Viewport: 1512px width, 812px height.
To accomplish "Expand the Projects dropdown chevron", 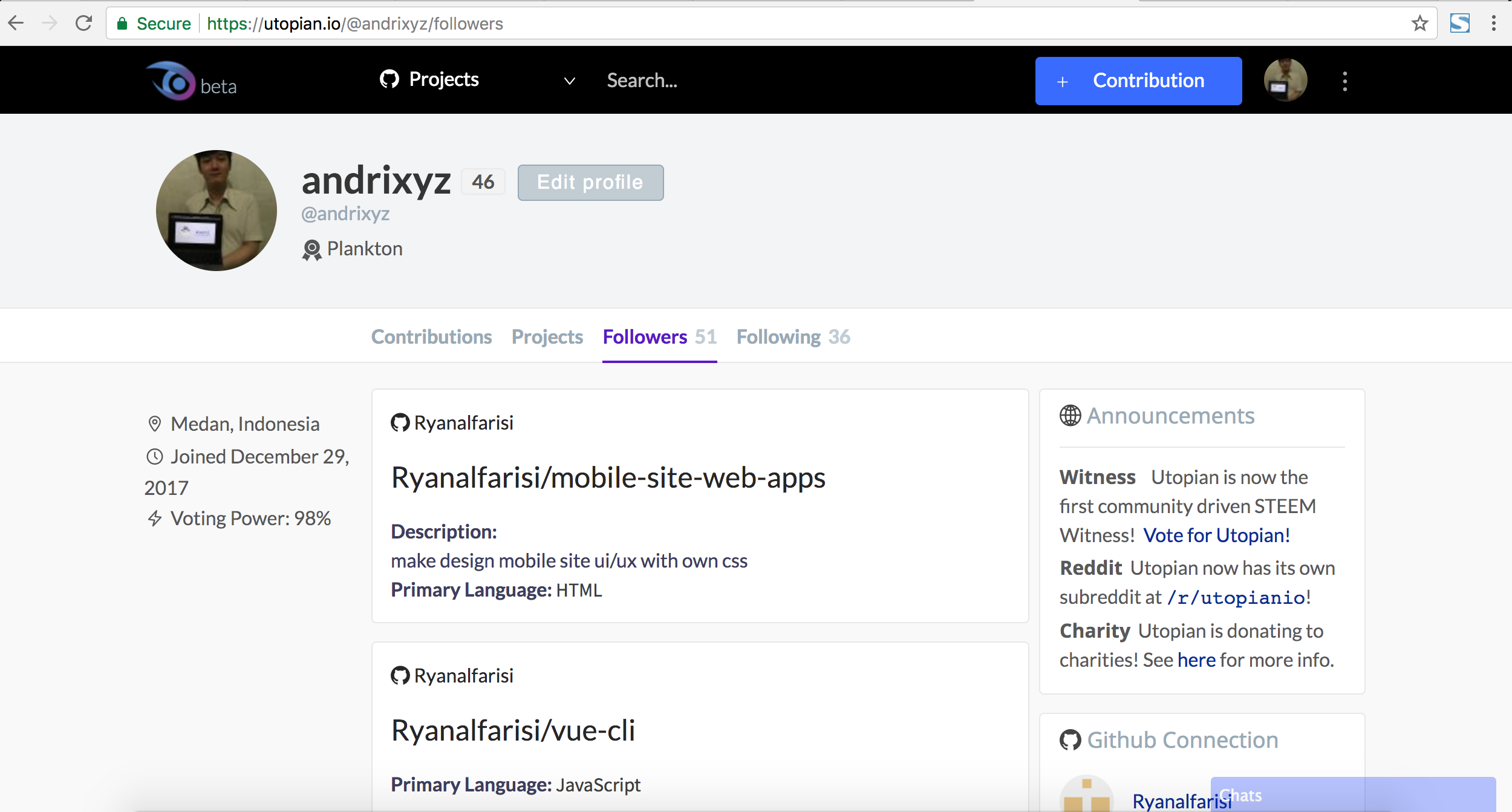I will (569, 80).
